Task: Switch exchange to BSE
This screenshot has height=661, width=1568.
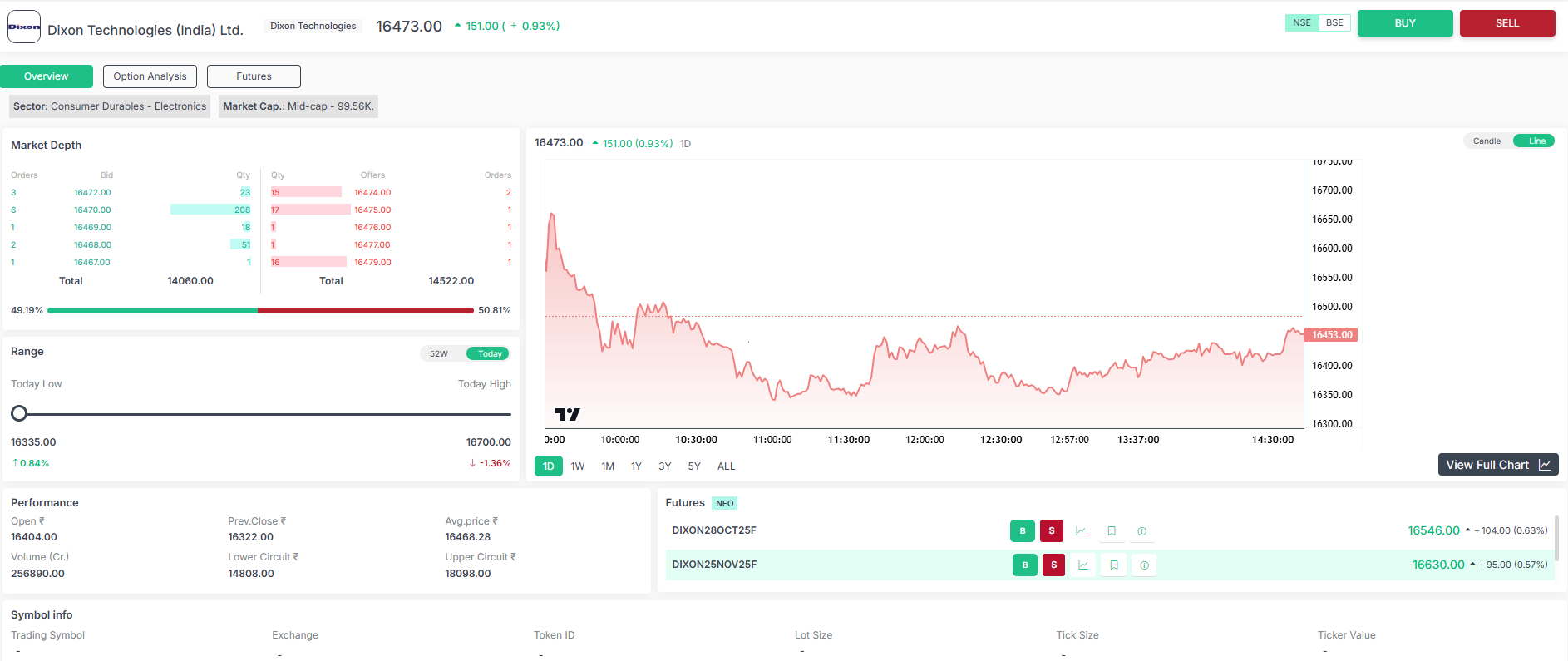Action: [x=1334, y=23]
